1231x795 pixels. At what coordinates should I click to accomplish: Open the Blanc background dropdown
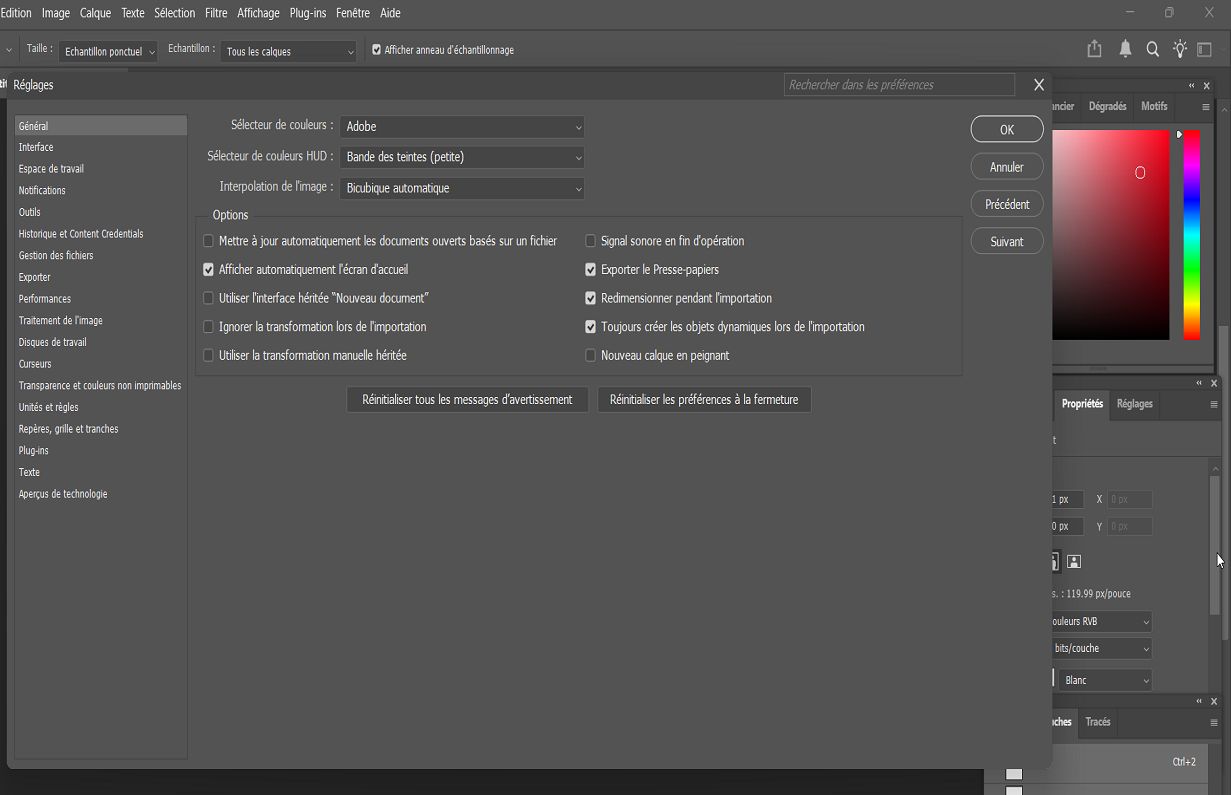click(x=1106, y=680)
